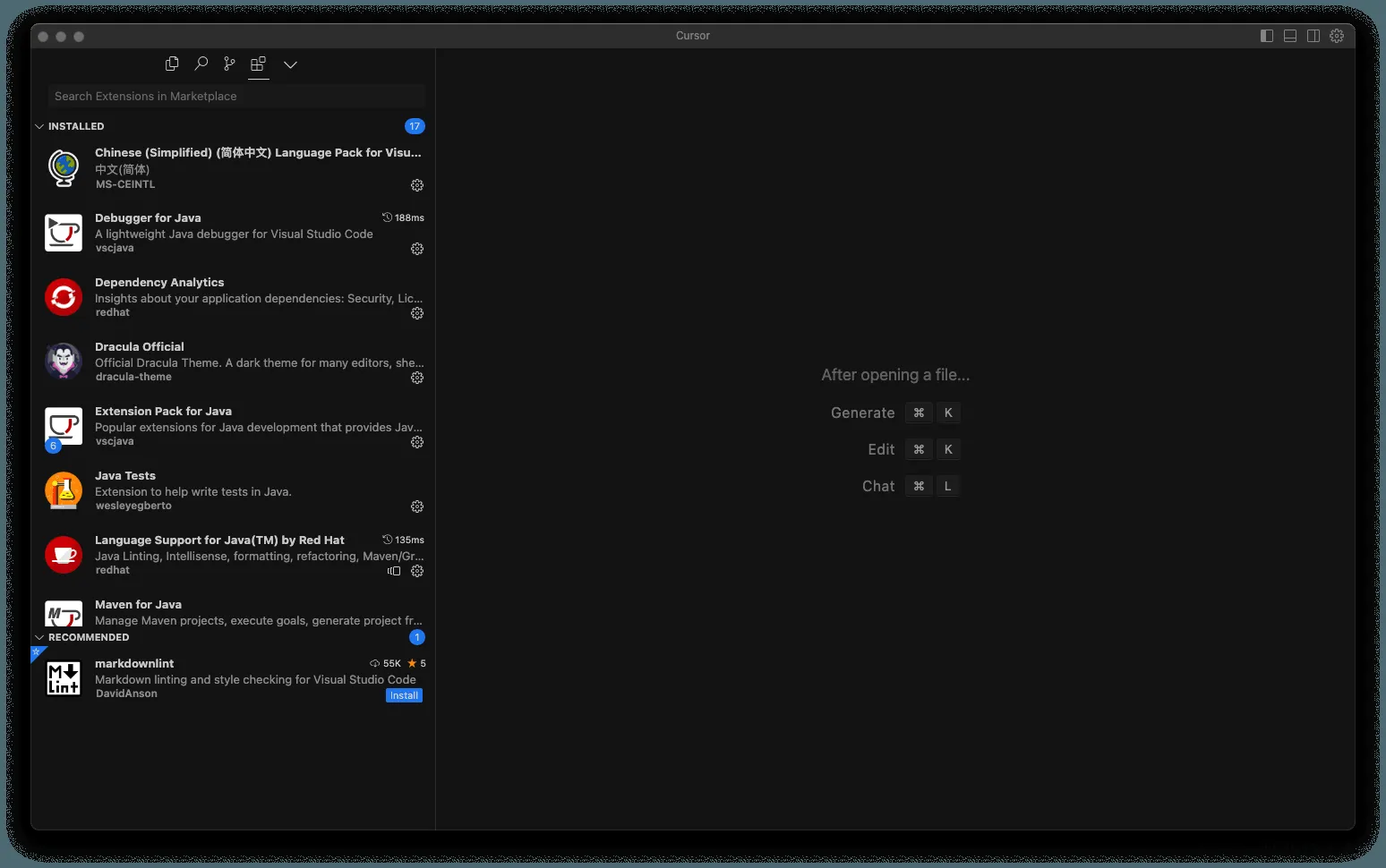Toggle the primary sidebar layout icon
1386x868 pixels.
click(1267, 36)
